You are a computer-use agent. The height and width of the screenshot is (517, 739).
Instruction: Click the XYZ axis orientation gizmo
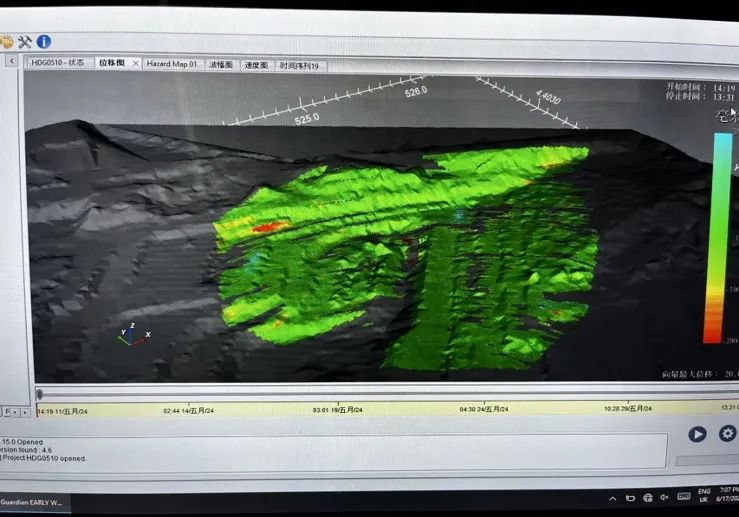point(132,335)
